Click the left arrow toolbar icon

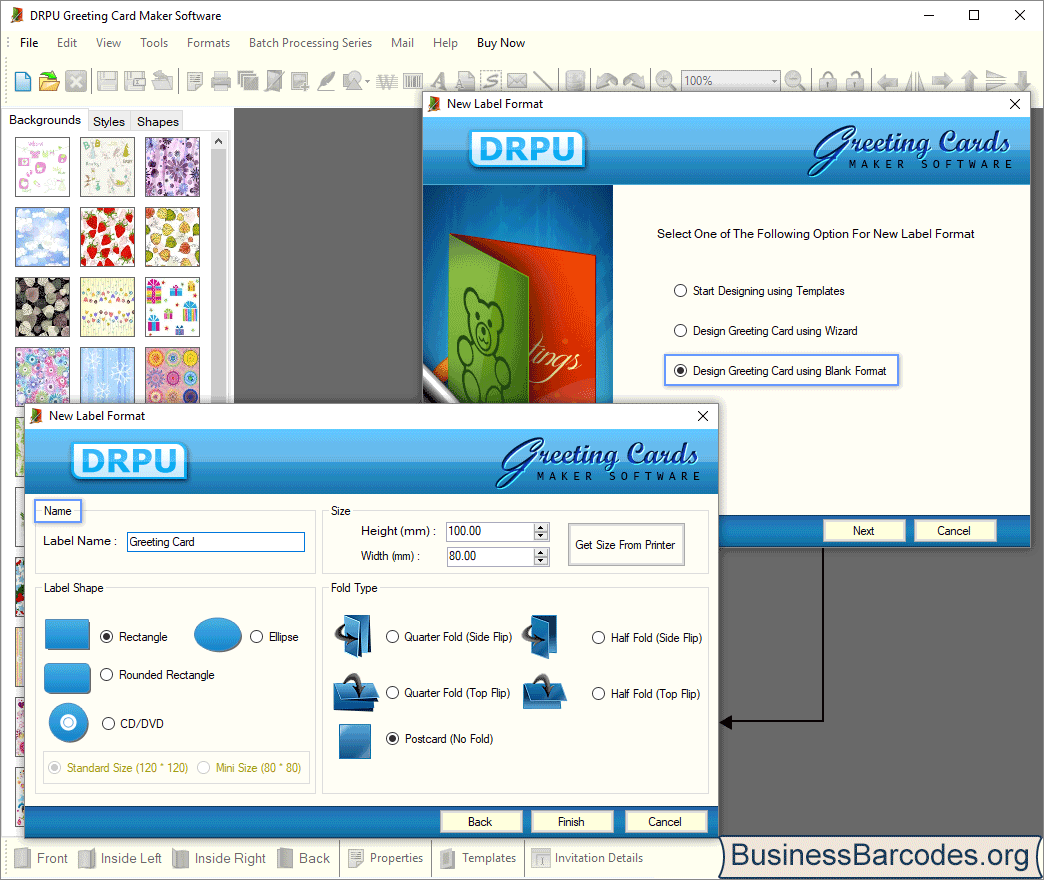point(888,81)
